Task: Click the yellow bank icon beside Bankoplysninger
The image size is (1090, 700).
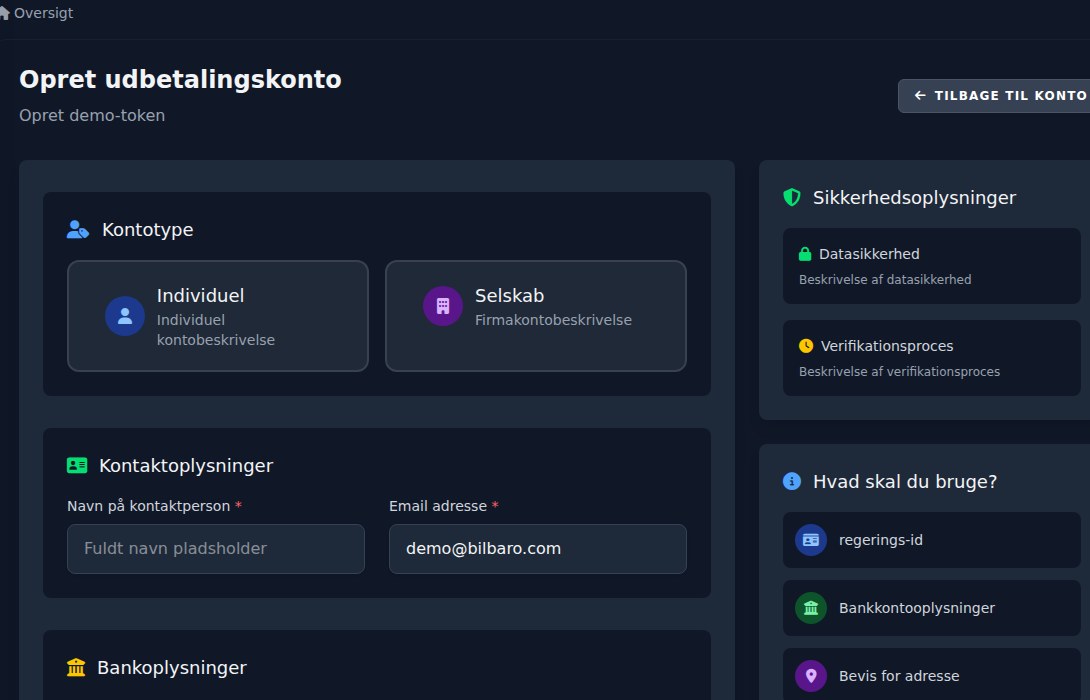Action: (x=76, y=667)
